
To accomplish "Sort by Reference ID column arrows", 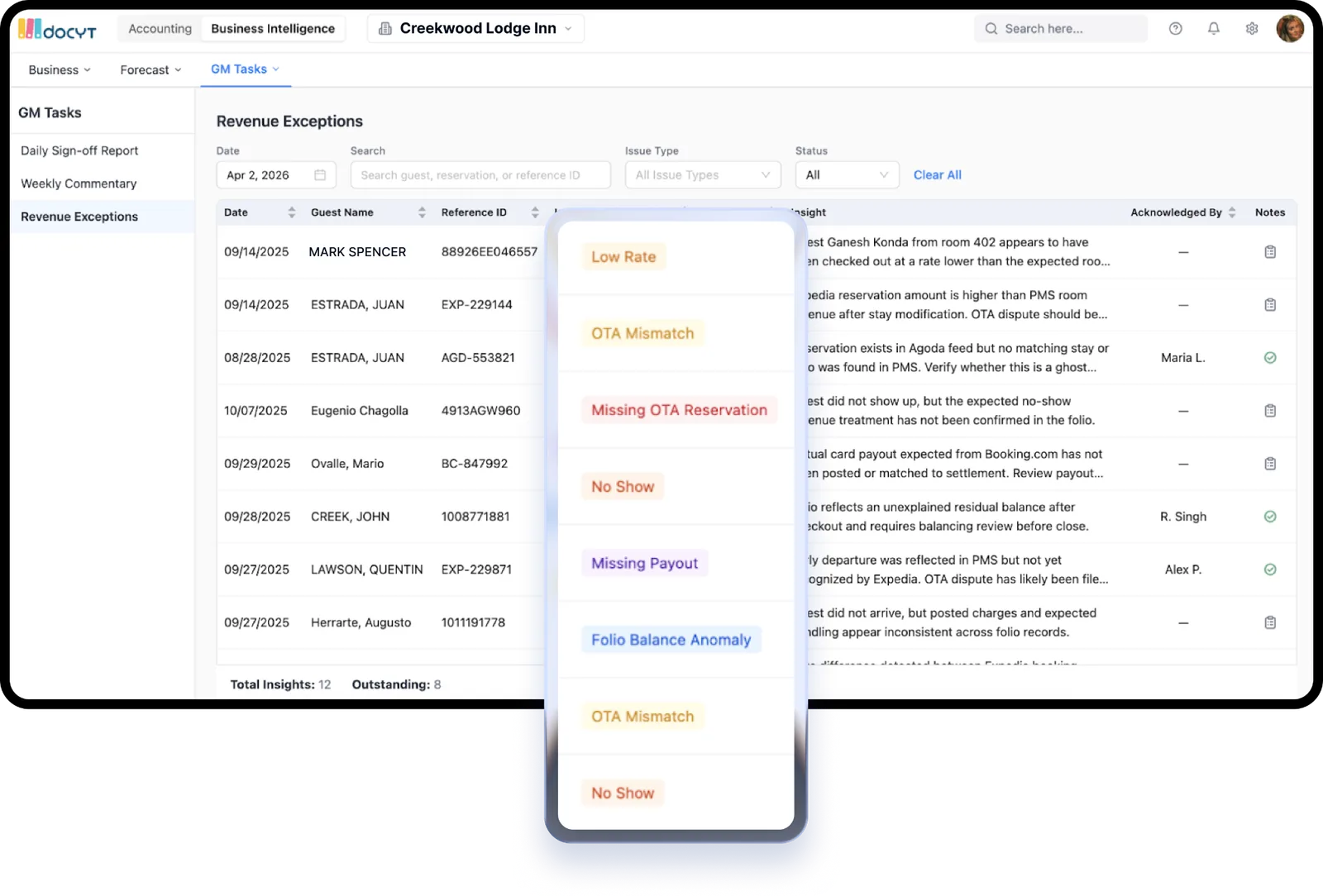I will tap(535, 212).
